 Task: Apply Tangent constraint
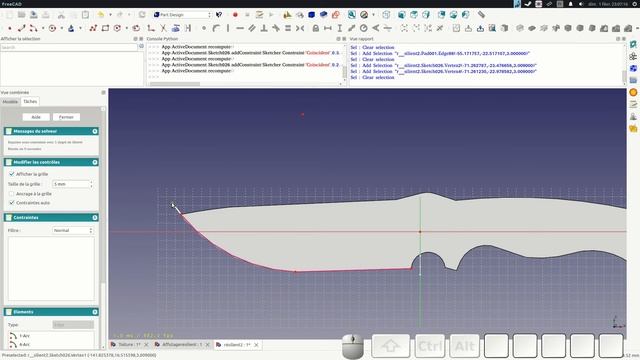(x=276, y=28)
